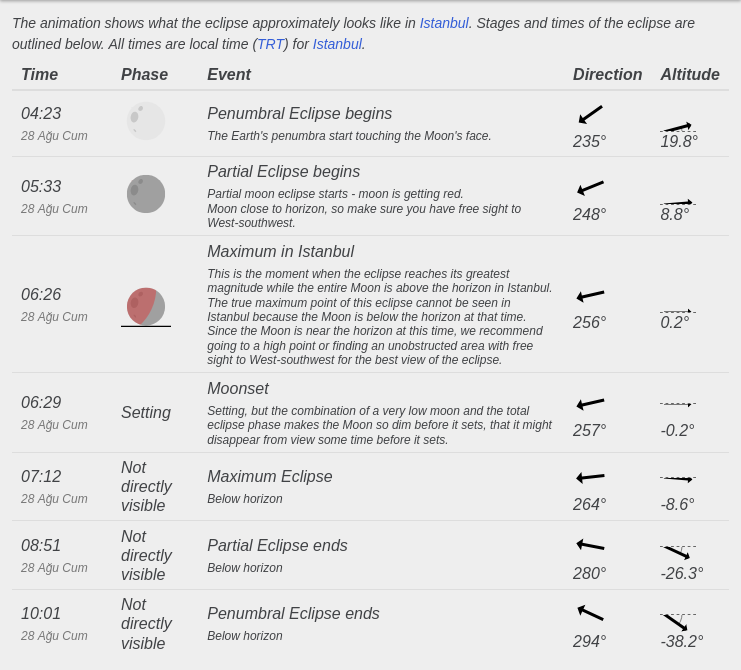The height and width of the screenshot is (670, 741).
Task: Click the gray moon icon at 05:33
Action: 146,194
